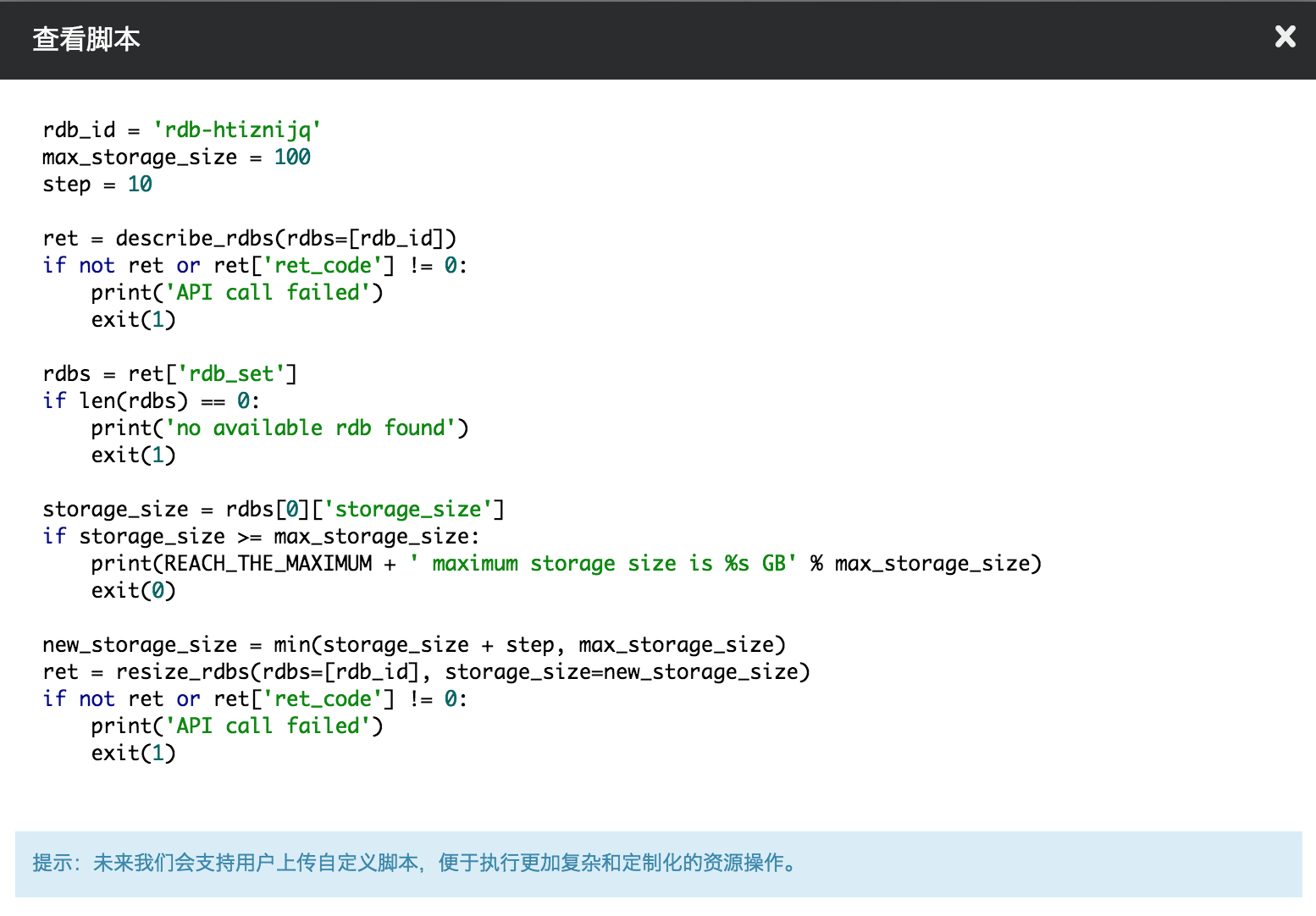
Task: Click the 'rdb-htiznijq' string value
Action: (236, 130)
